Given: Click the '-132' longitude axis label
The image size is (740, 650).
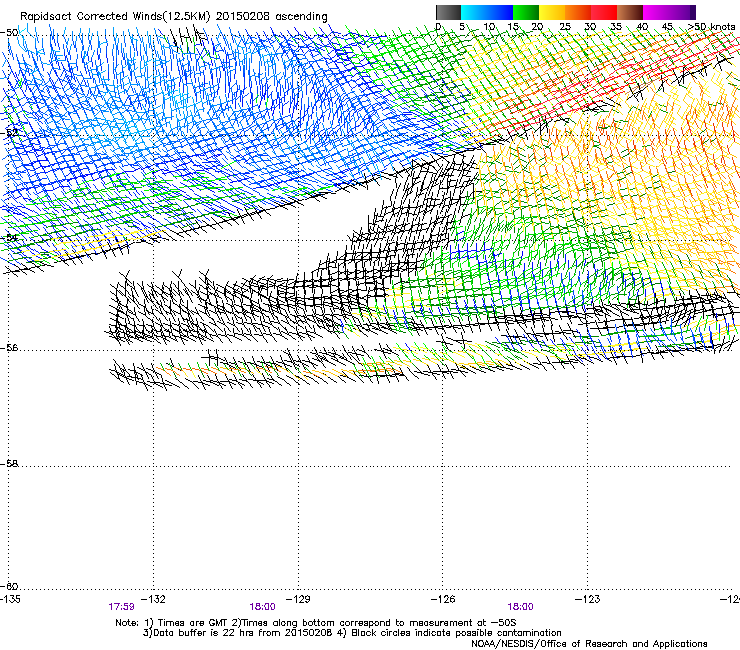Looking at the screenshot, I should coord(153,599).
